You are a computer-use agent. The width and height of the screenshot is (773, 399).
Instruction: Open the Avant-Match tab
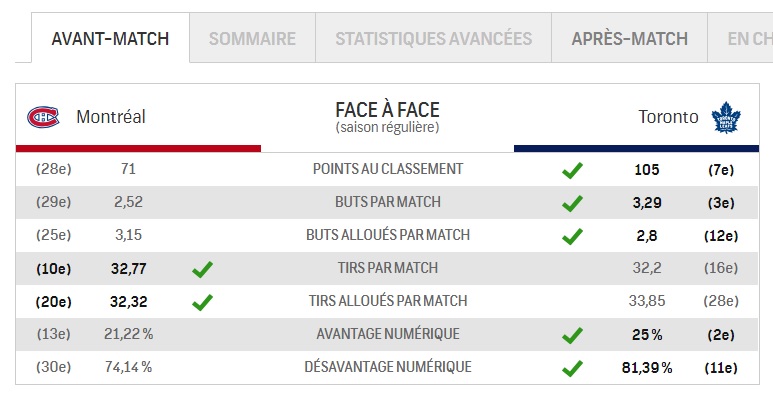(110, 38)
